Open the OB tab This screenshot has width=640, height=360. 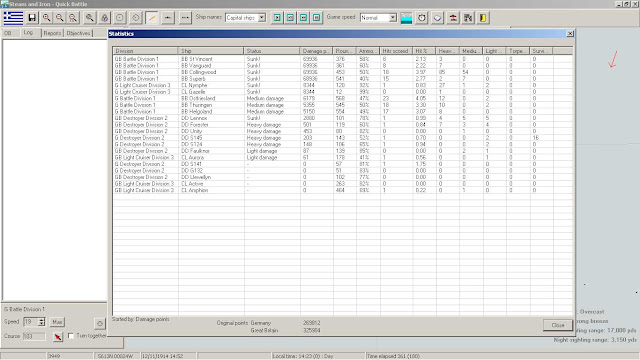8,33
